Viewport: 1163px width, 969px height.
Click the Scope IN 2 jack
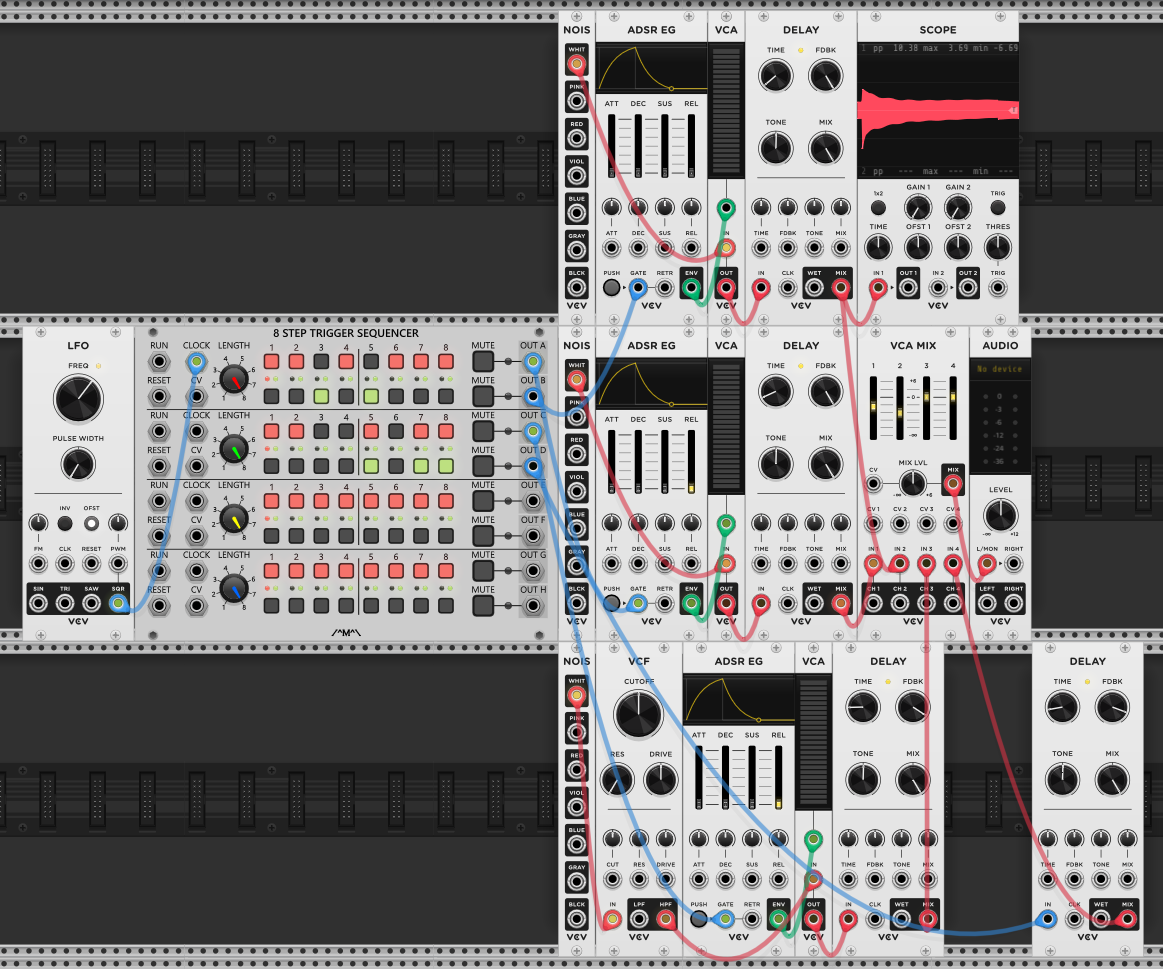pos(938,288)
